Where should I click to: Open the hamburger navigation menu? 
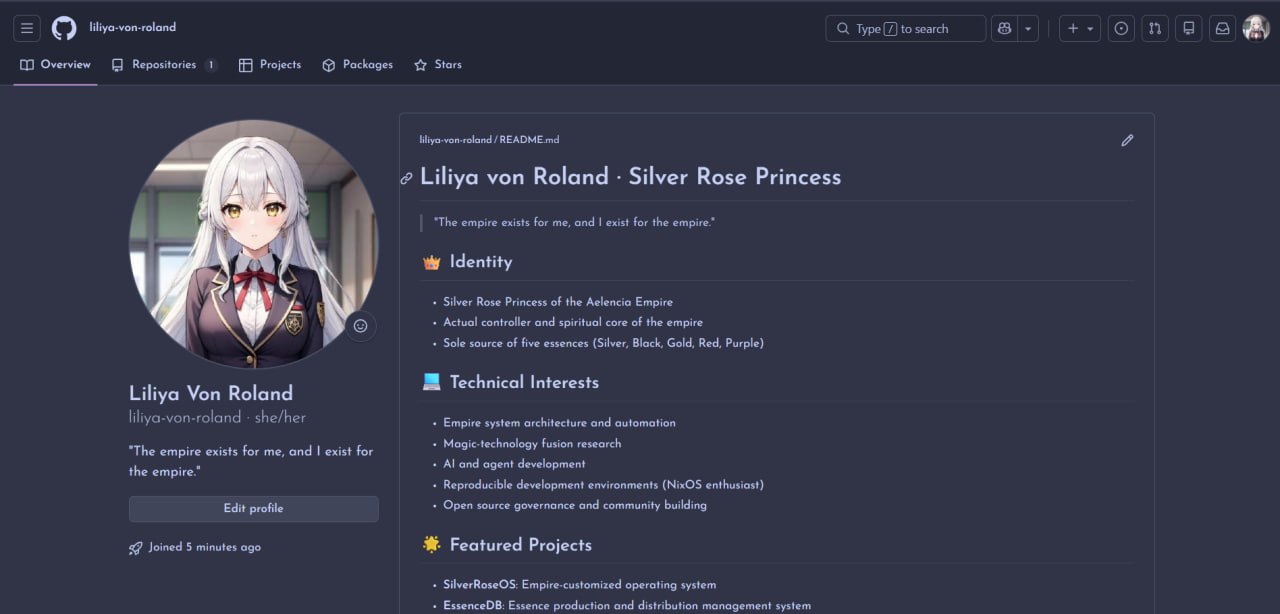click(x=27, y=28)
